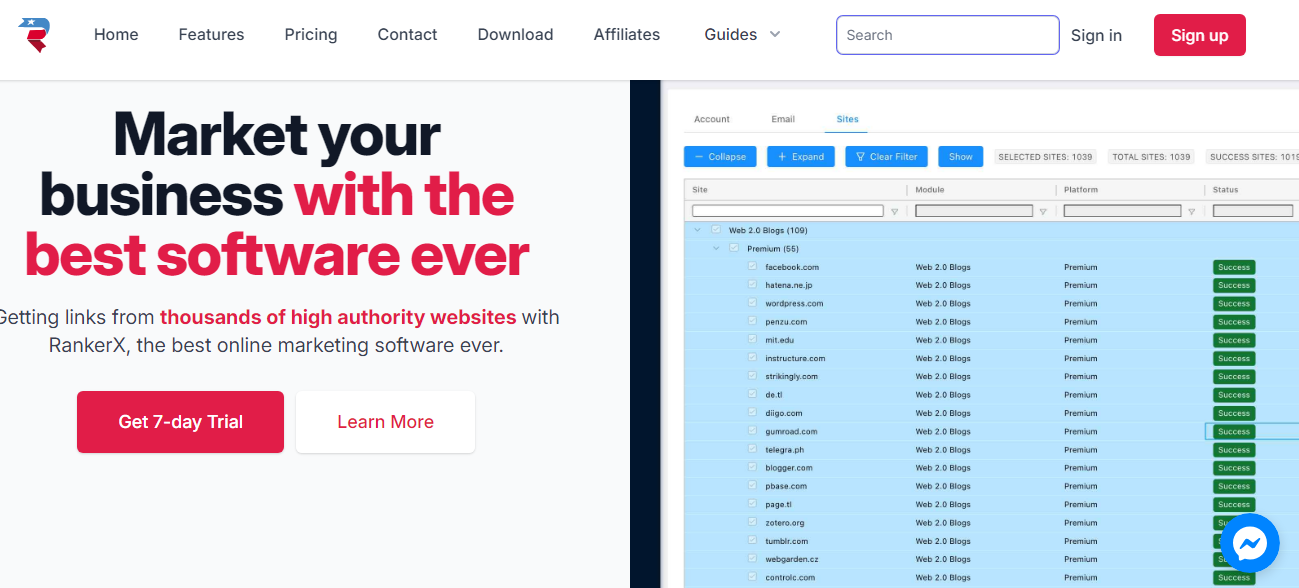Click the Platform column filter funnel icon
This screenshot has height=588, width=1299.
pos(1191,211)
